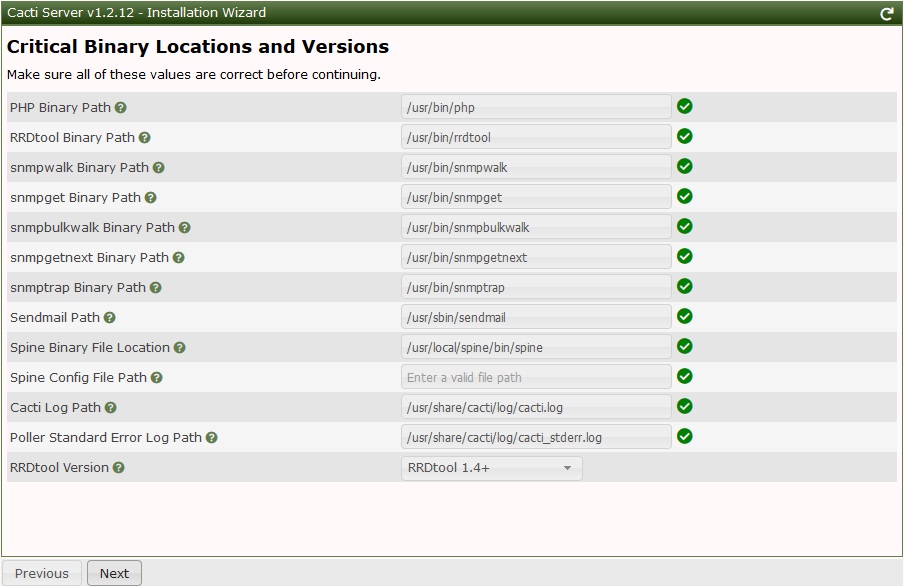This screenshot has width=904, height=586.
Task: Open help for RRDtool Version
Action: point(119,468)
